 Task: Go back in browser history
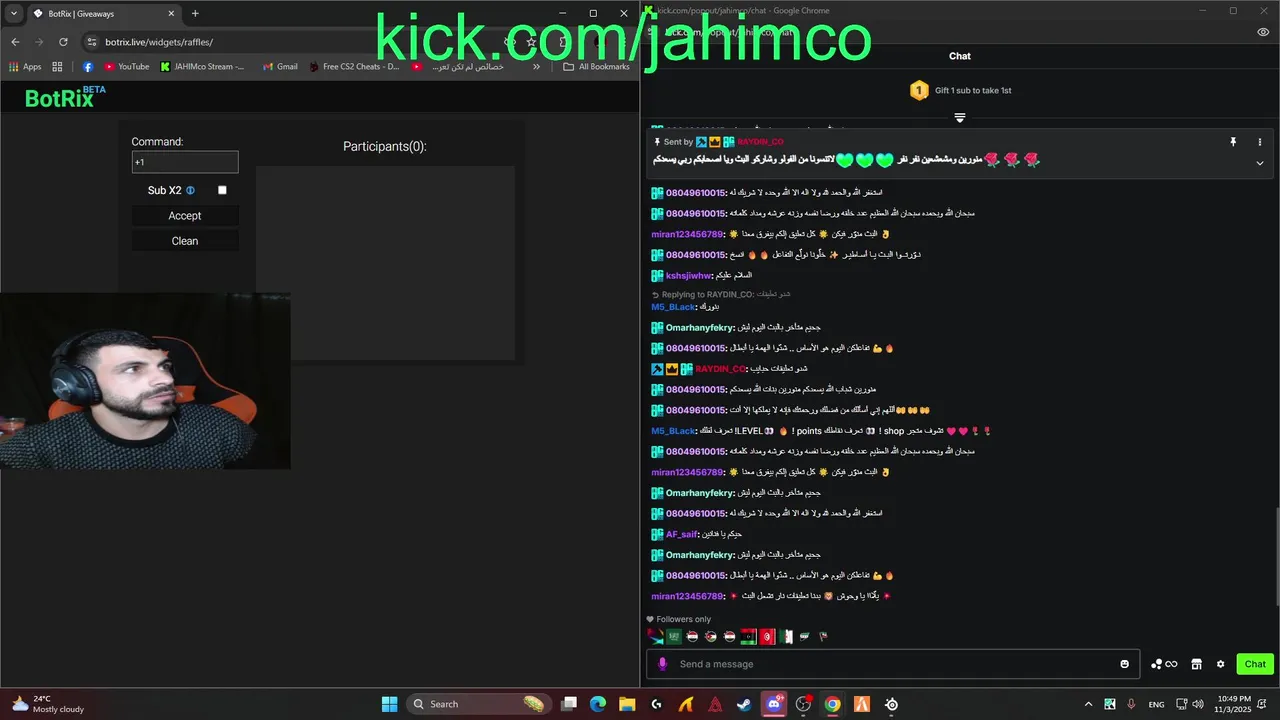coord(15,42)
